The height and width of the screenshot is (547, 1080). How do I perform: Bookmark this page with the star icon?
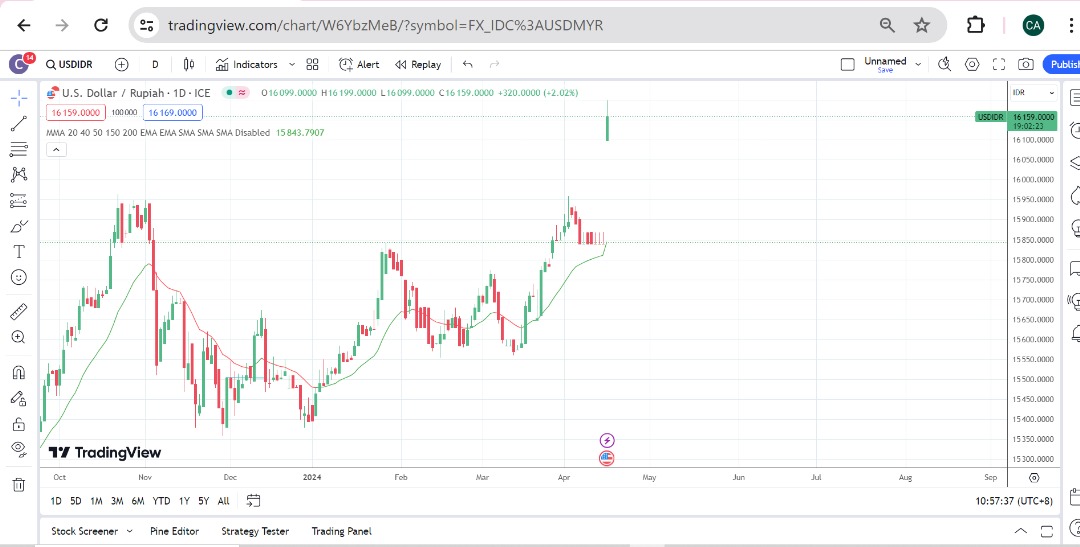(922, 25)
